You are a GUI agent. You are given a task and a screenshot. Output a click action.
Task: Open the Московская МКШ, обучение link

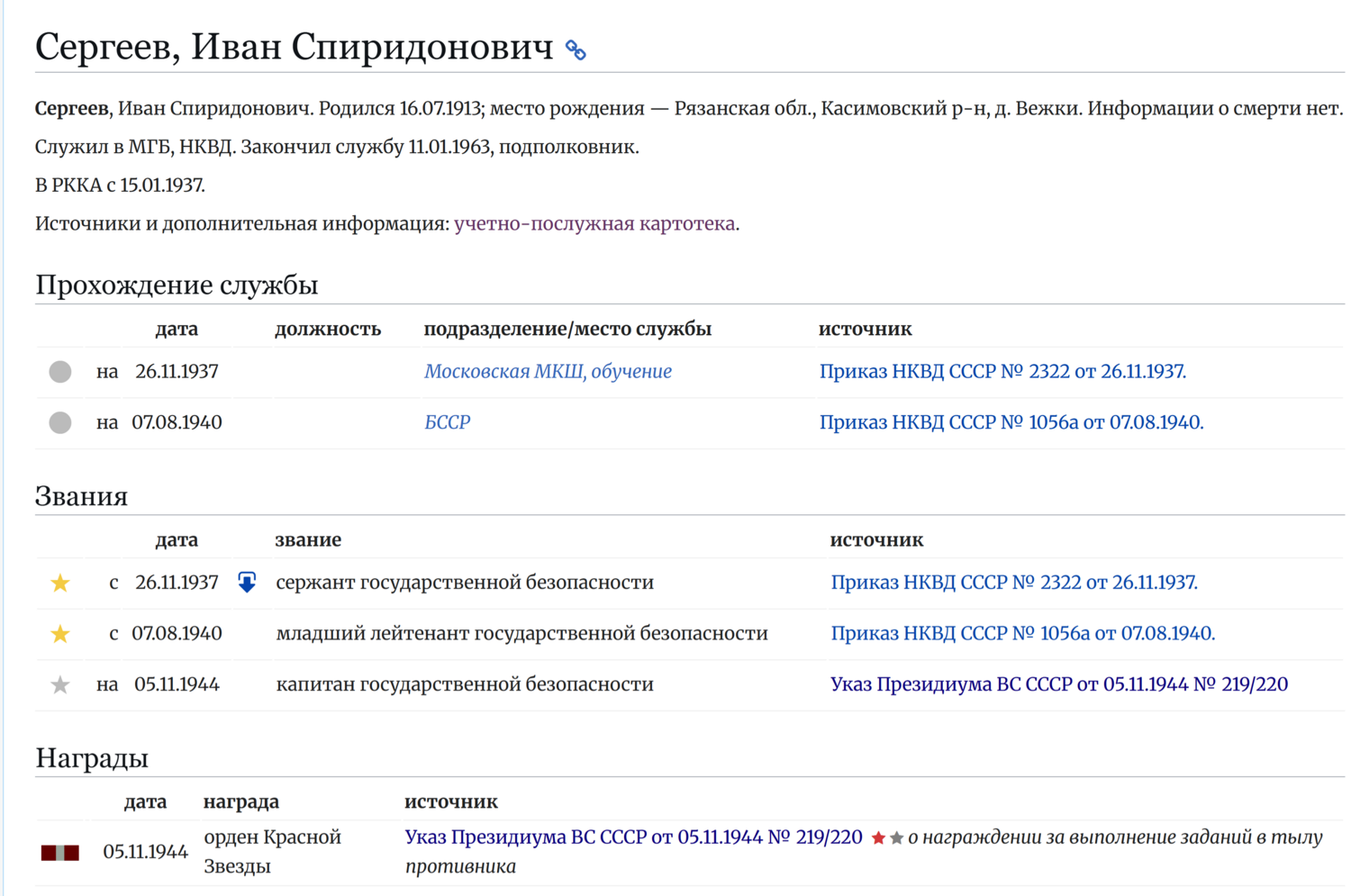point(548,371)
